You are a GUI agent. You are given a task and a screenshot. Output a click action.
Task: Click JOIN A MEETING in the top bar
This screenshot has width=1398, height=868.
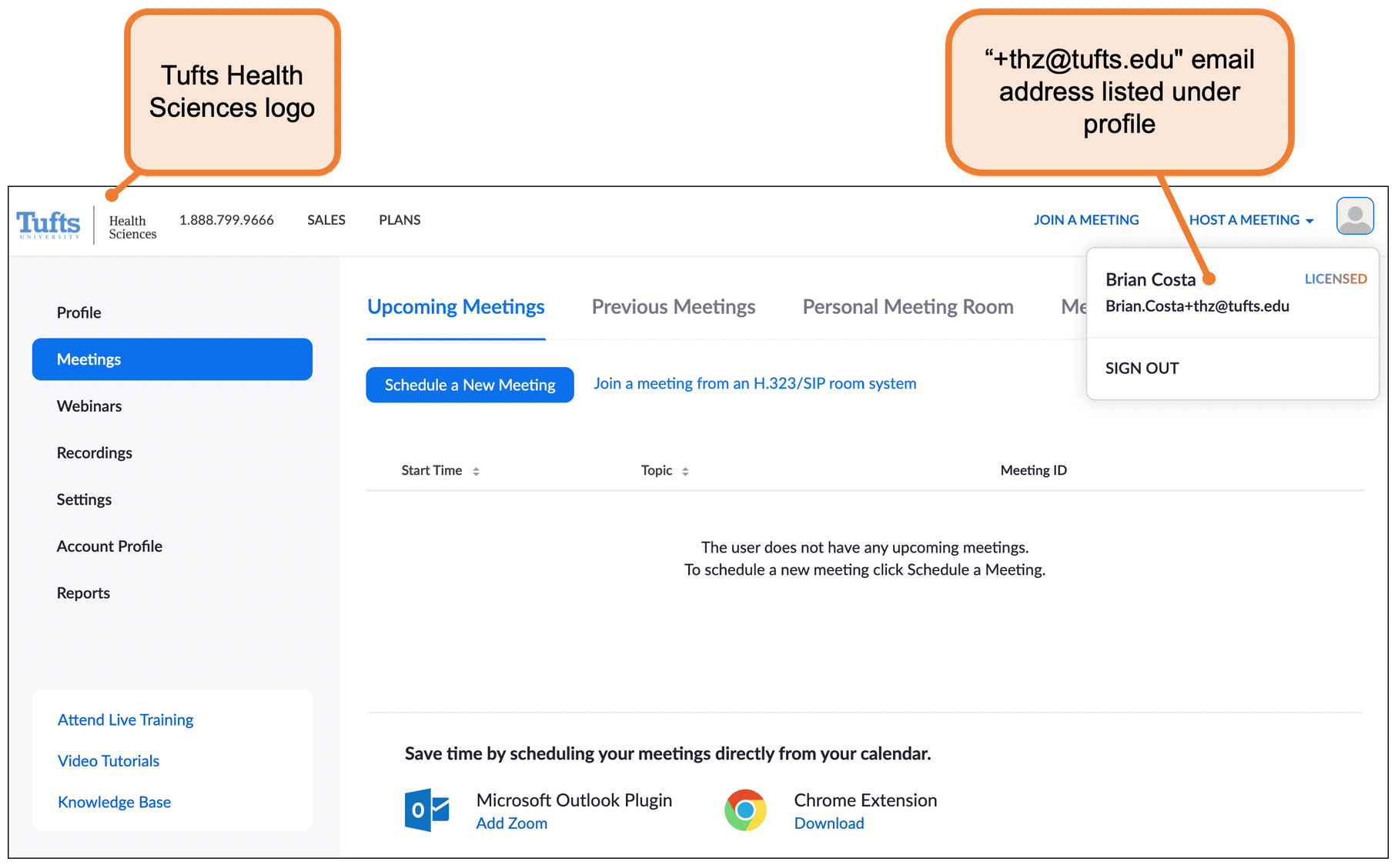point(1086,219)
